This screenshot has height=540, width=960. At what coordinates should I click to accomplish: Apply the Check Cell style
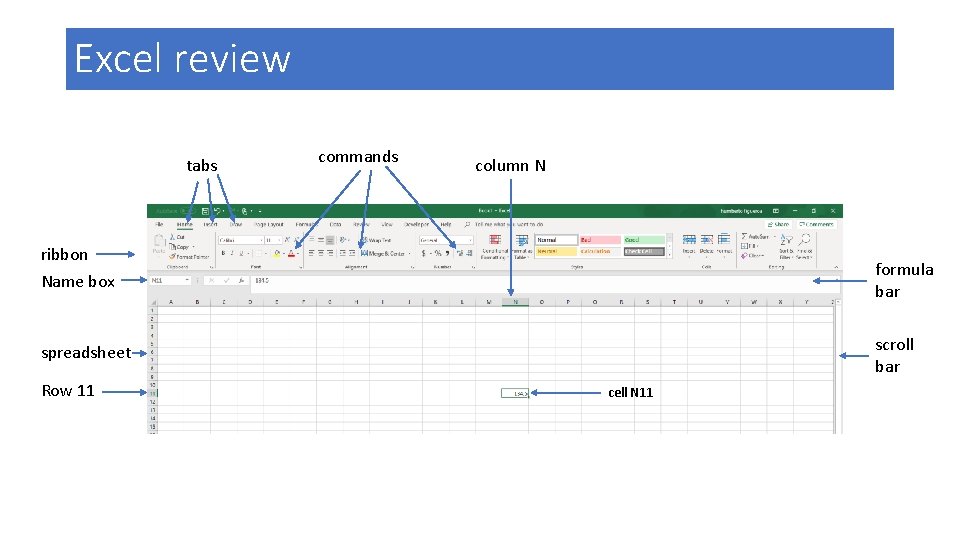pyautogui.click(x=644, y=252)
